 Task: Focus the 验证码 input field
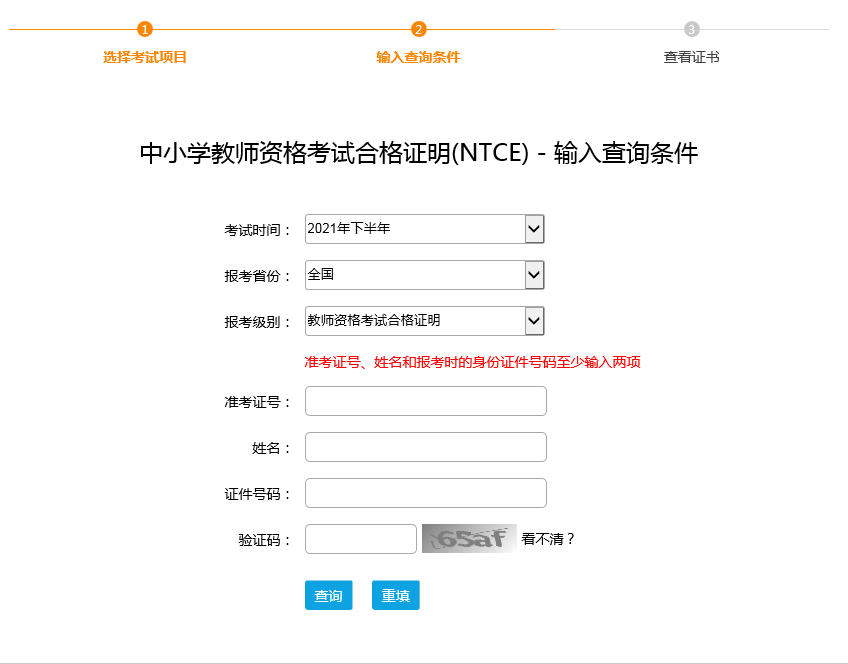click(x=361, y=539)
